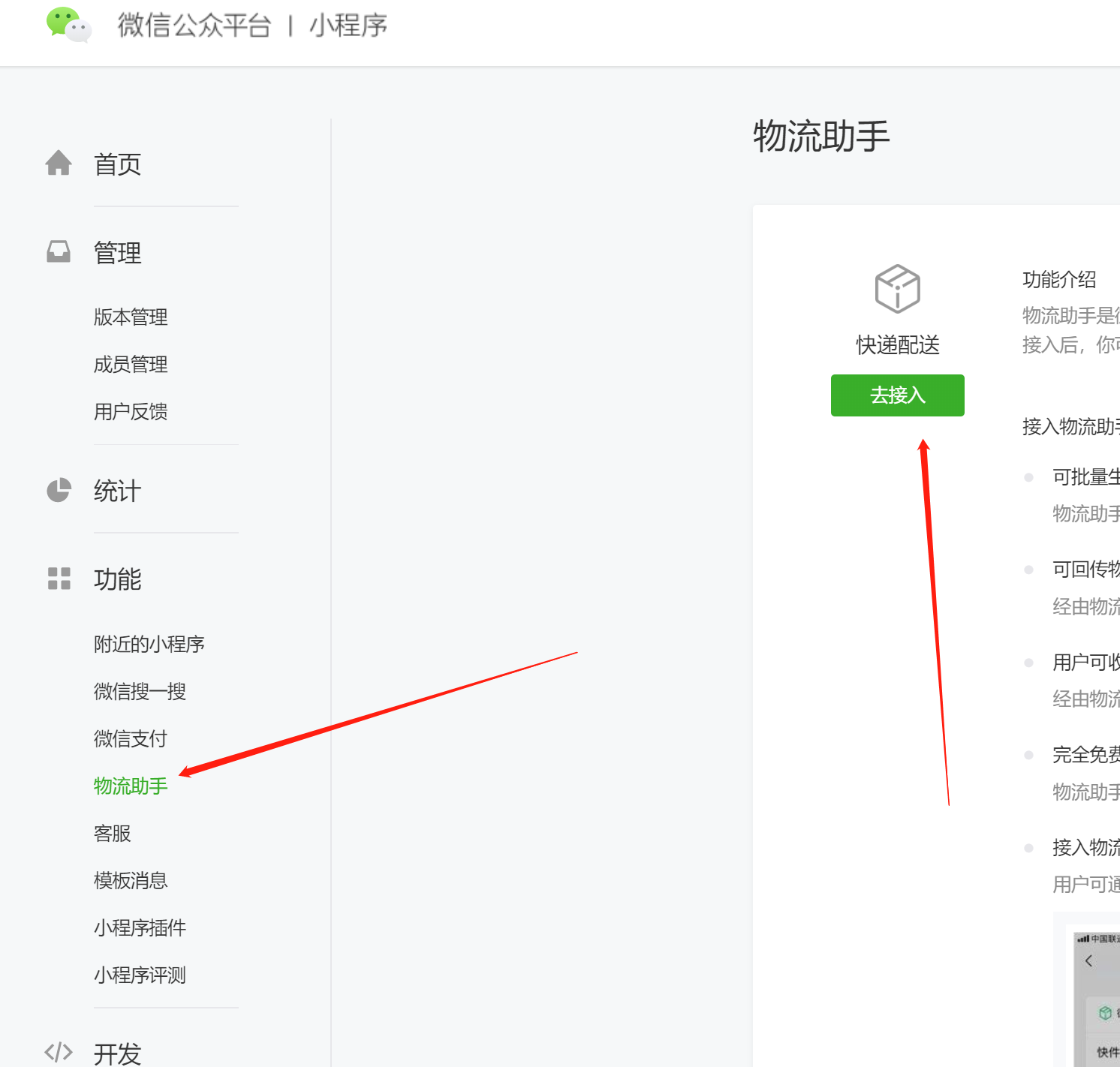This screenshot has height=1067, width=1120.
Task: Select 物流助手 in the sidebar
Action: point(131,786)
